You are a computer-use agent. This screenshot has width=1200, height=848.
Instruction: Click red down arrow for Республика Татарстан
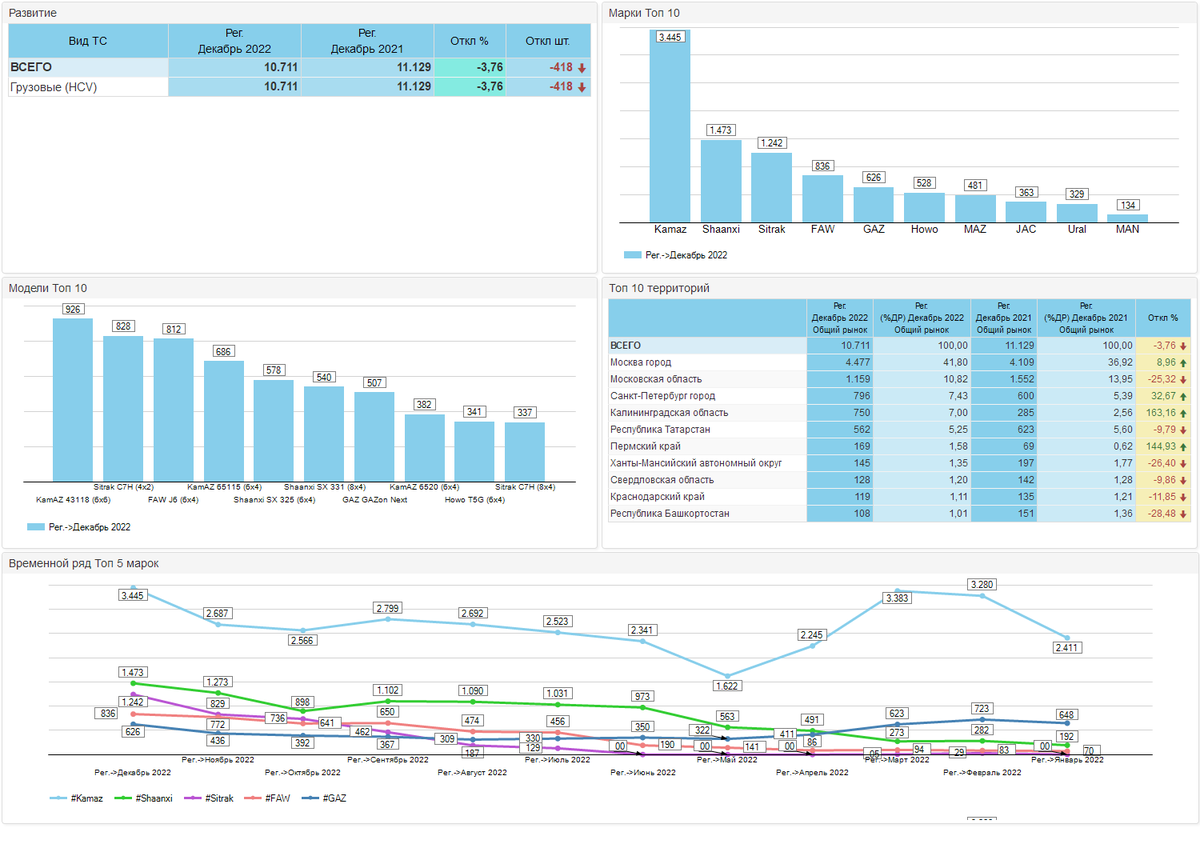pyautogui.click(x=1185, y=430)
